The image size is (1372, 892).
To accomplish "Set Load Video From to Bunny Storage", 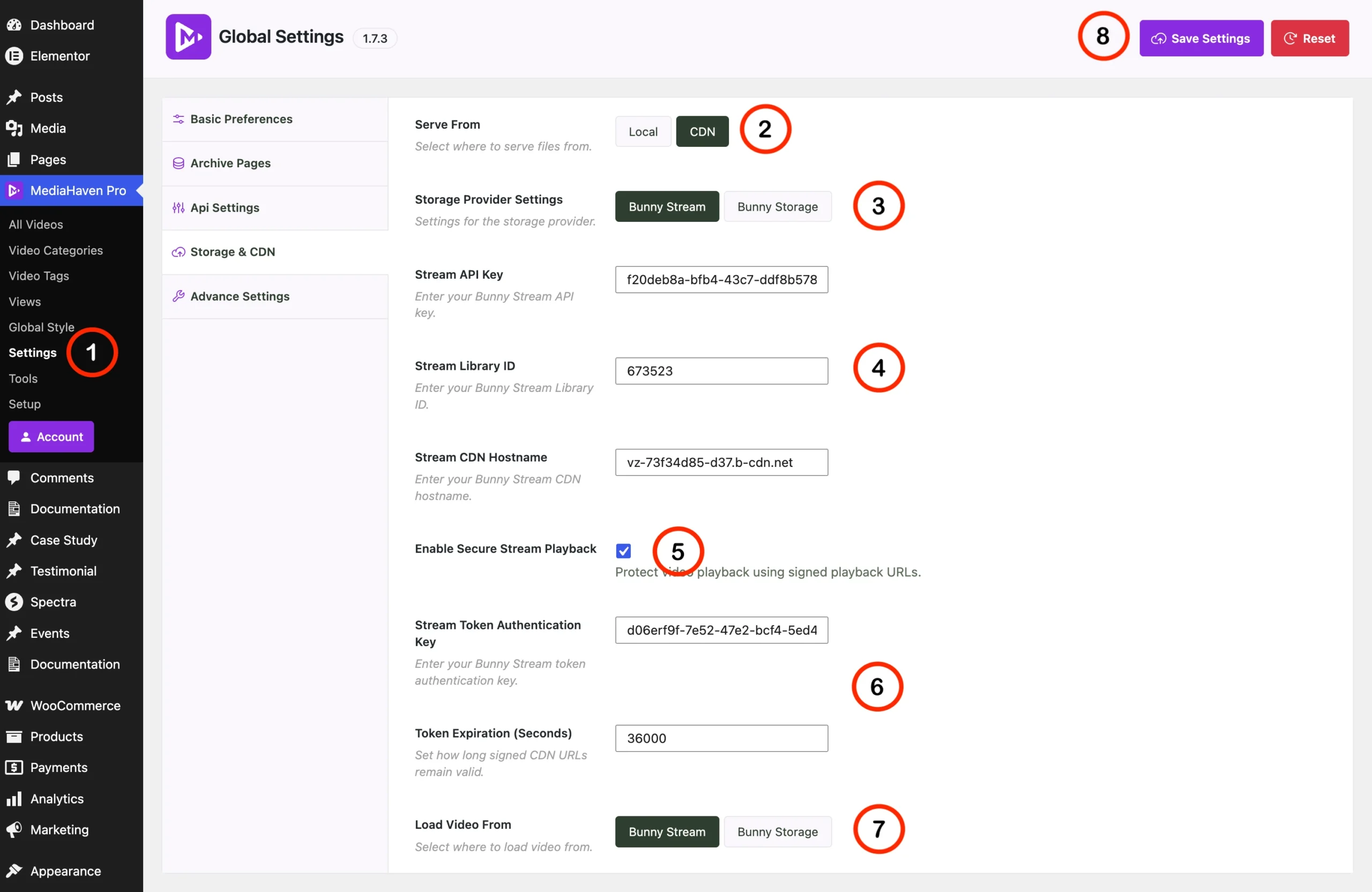I will point(777,831).
